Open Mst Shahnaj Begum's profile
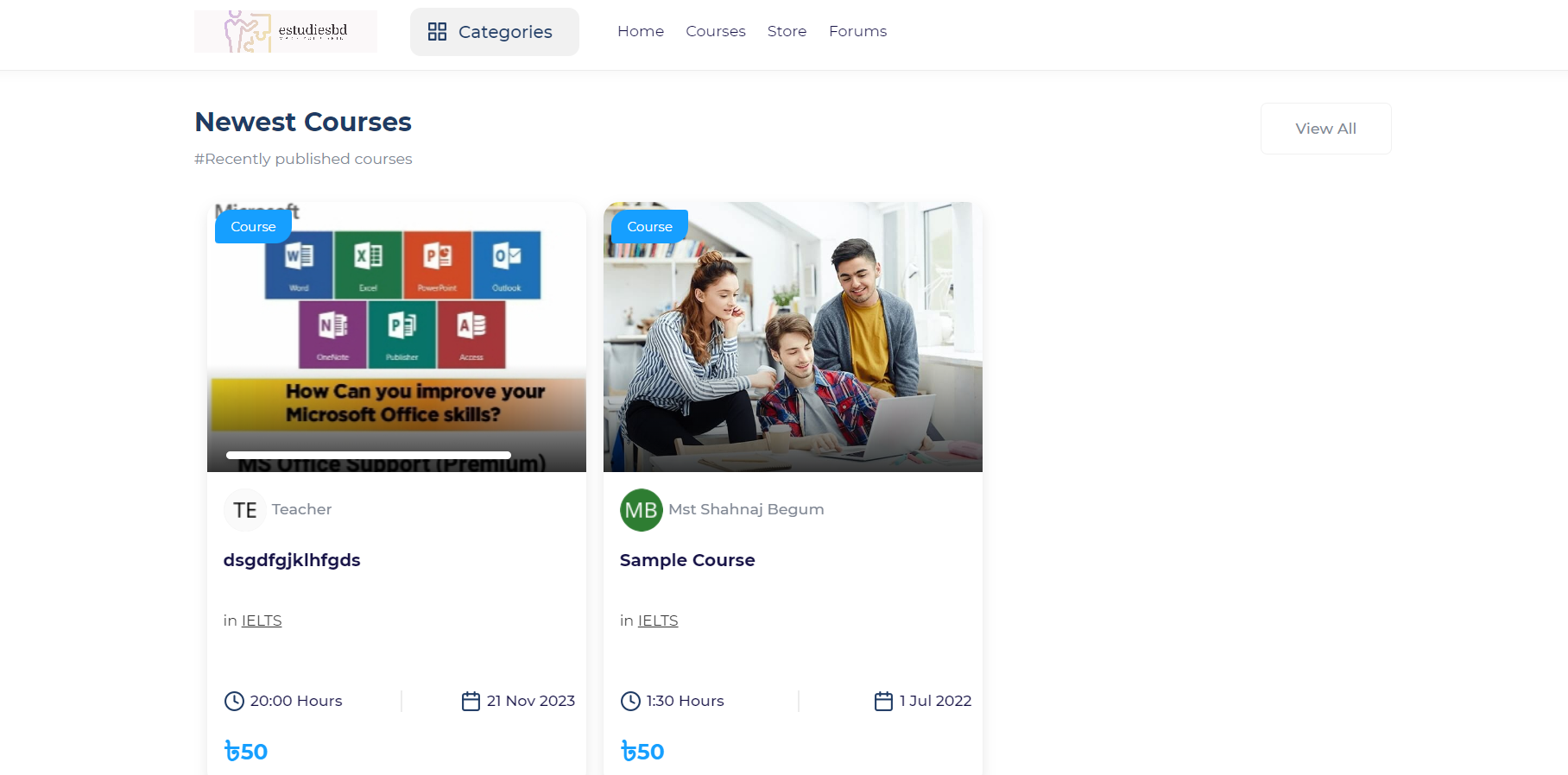1568x775 pixels. pos(746,509)
